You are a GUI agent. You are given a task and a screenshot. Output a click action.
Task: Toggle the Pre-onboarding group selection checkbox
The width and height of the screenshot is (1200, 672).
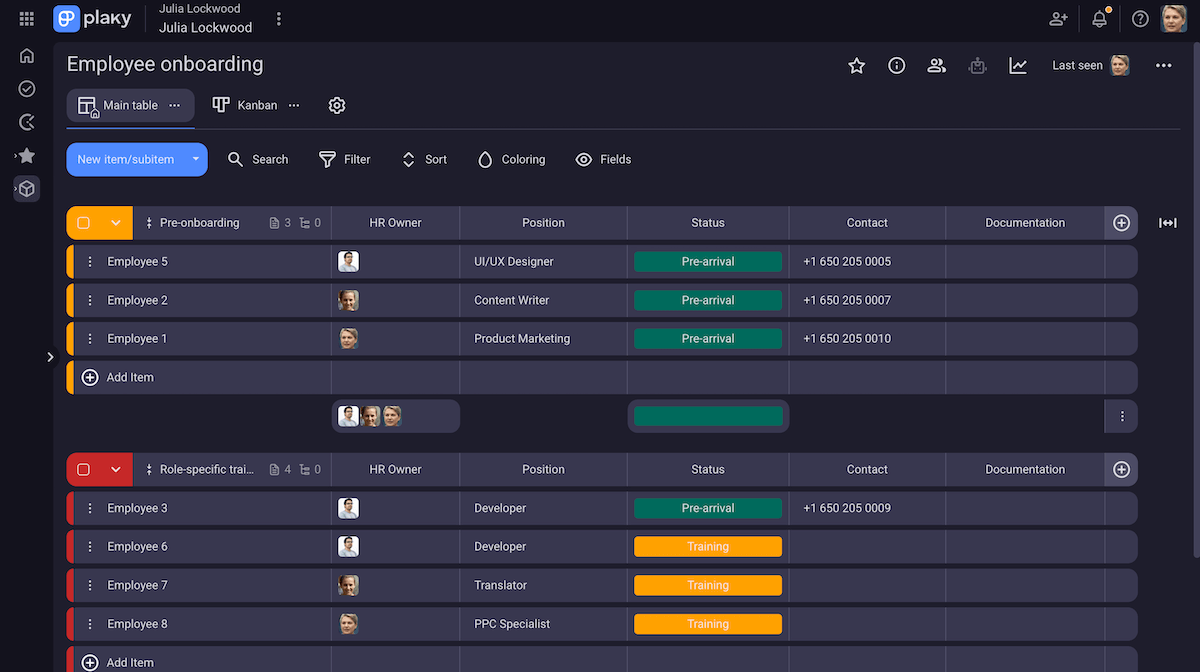(x=85, y=222)
